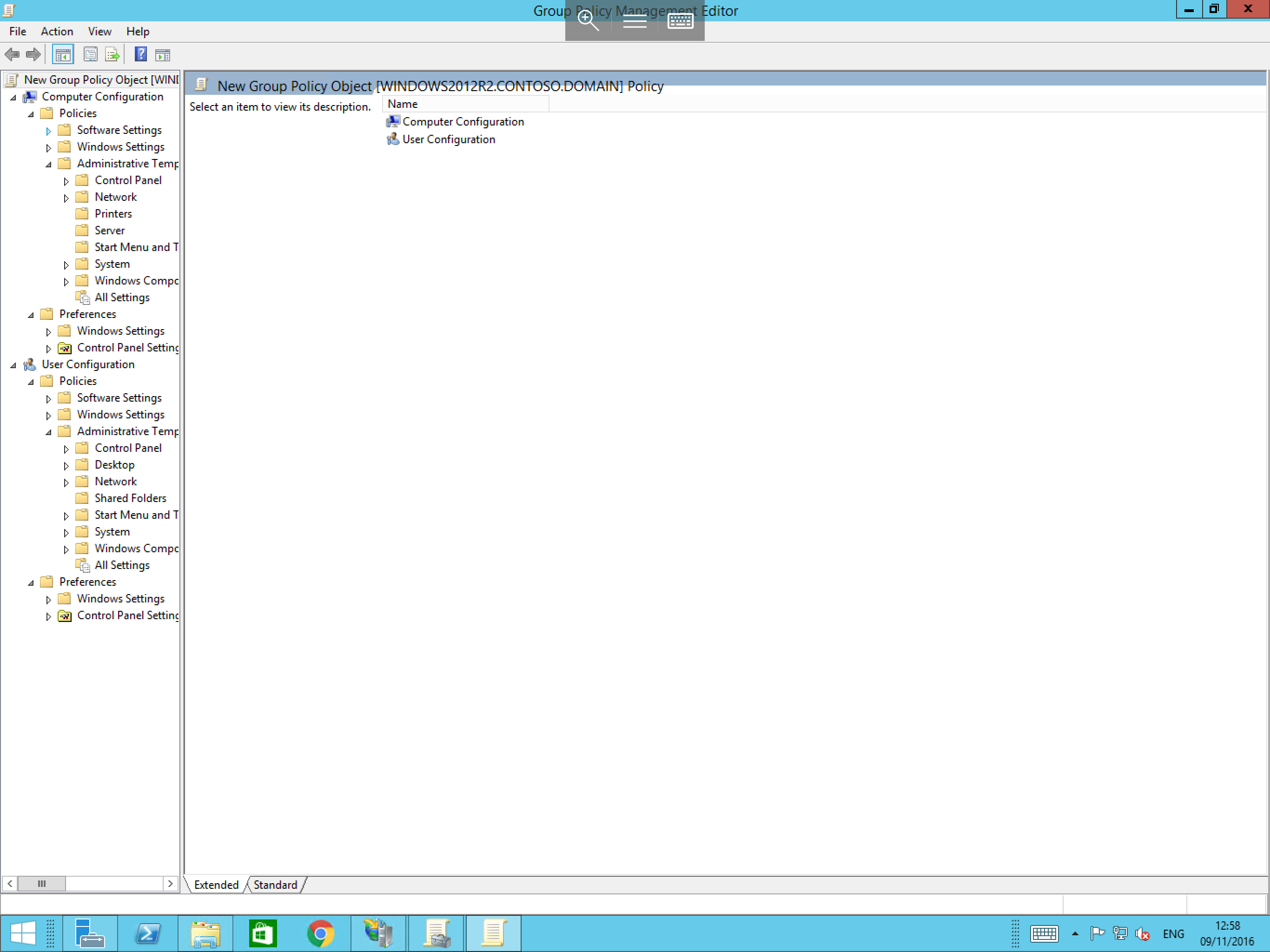Click the tree pane horizontal scrollbar thumb
This screenshot has width=1270, height=952.
click(41, 884)
